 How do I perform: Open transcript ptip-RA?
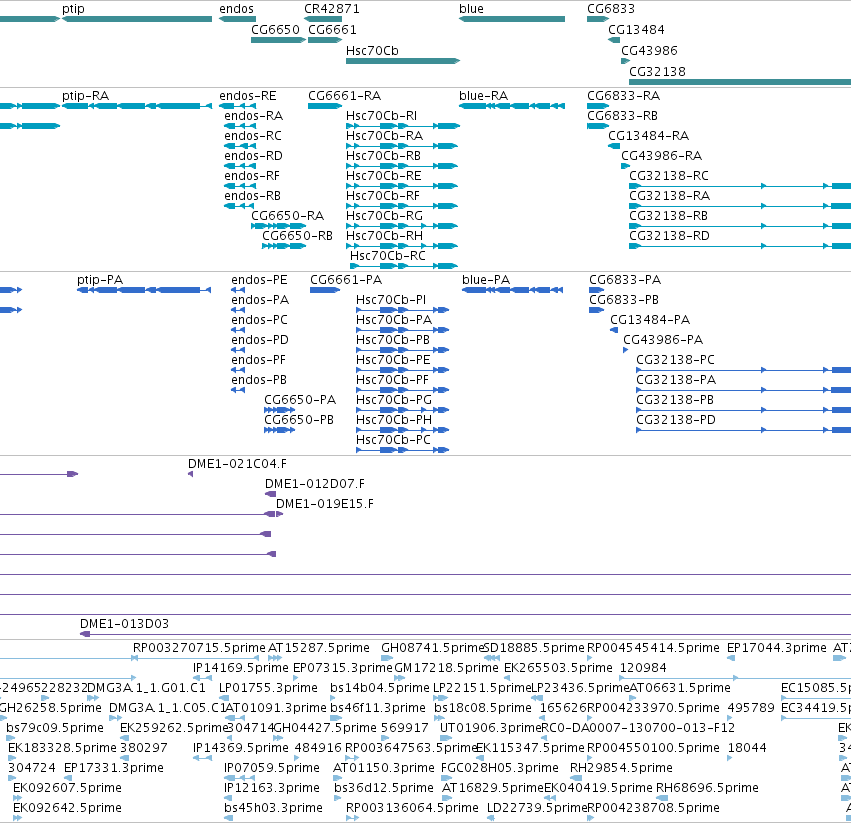click(x=85, y=96)
